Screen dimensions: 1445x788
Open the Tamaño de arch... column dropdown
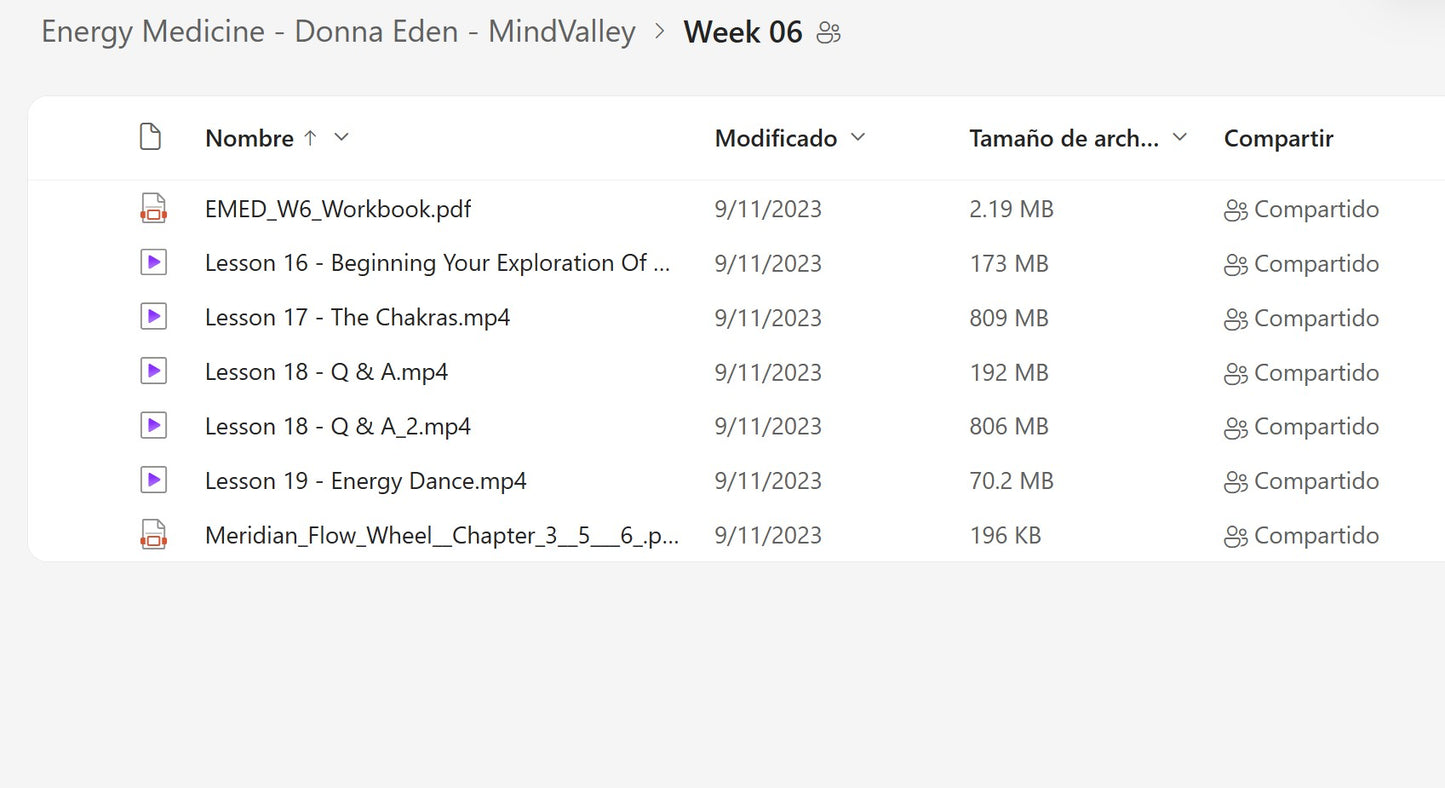click(x=1180, y=138)
